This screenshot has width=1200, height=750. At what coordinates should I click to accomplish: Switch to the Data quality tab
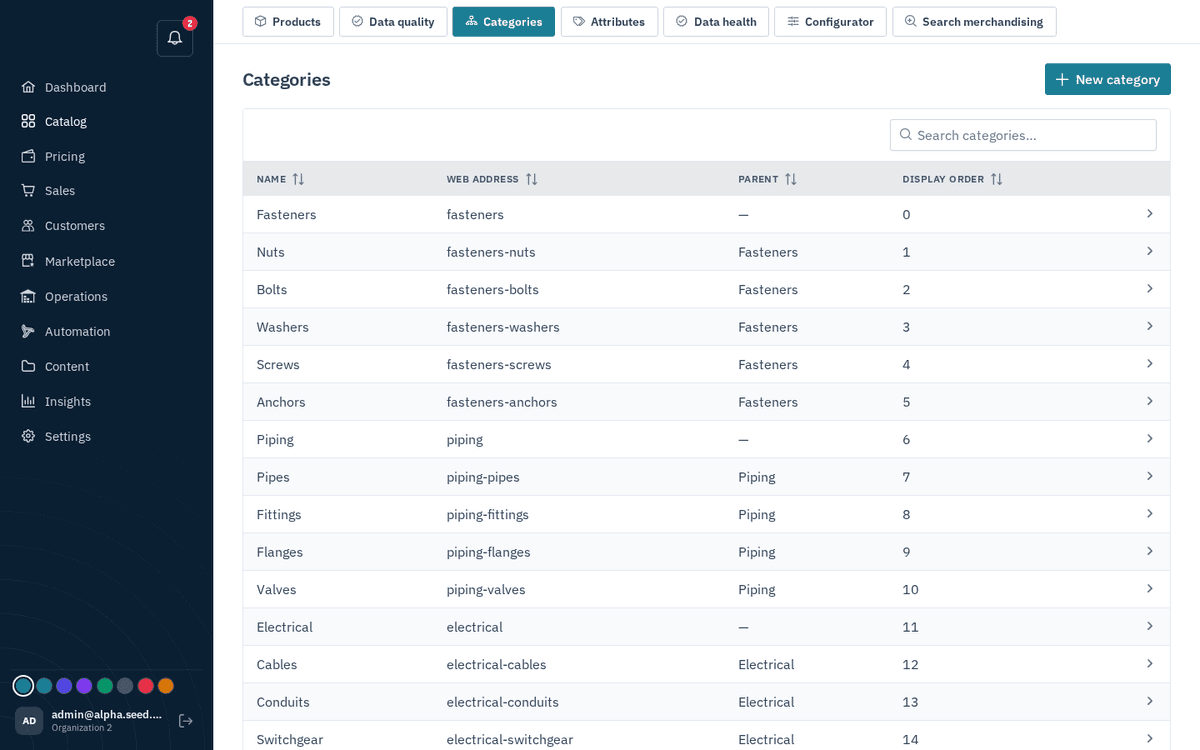(x=393, y=22)
